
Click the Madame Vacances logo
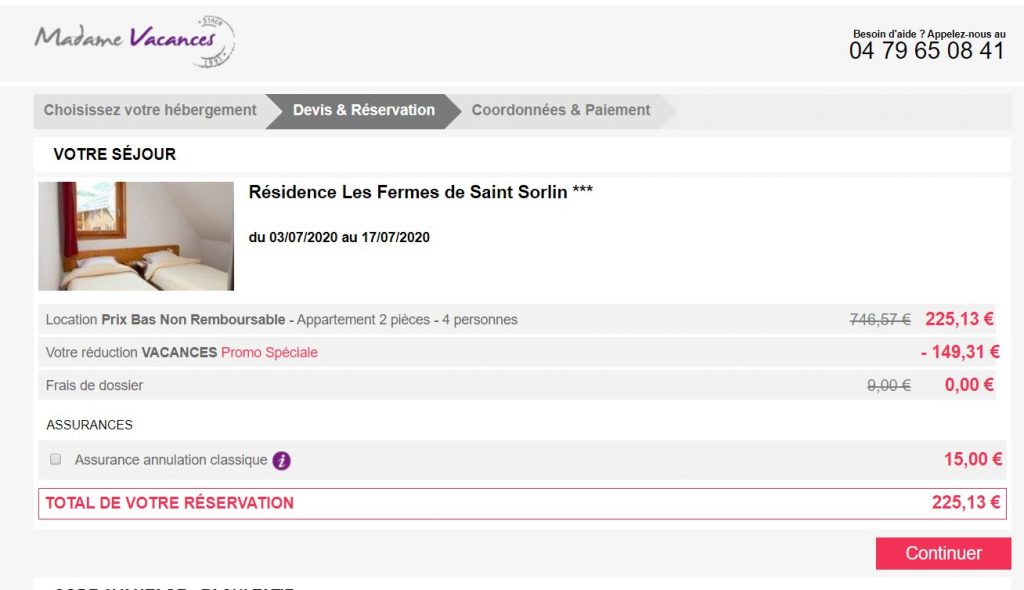pos(134,42)
